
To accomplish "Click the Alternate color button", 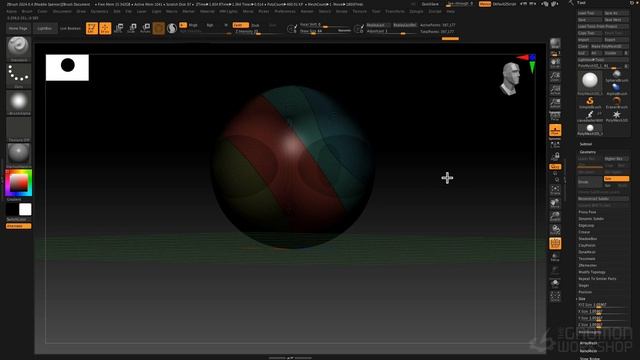I will tap(18, 226).
